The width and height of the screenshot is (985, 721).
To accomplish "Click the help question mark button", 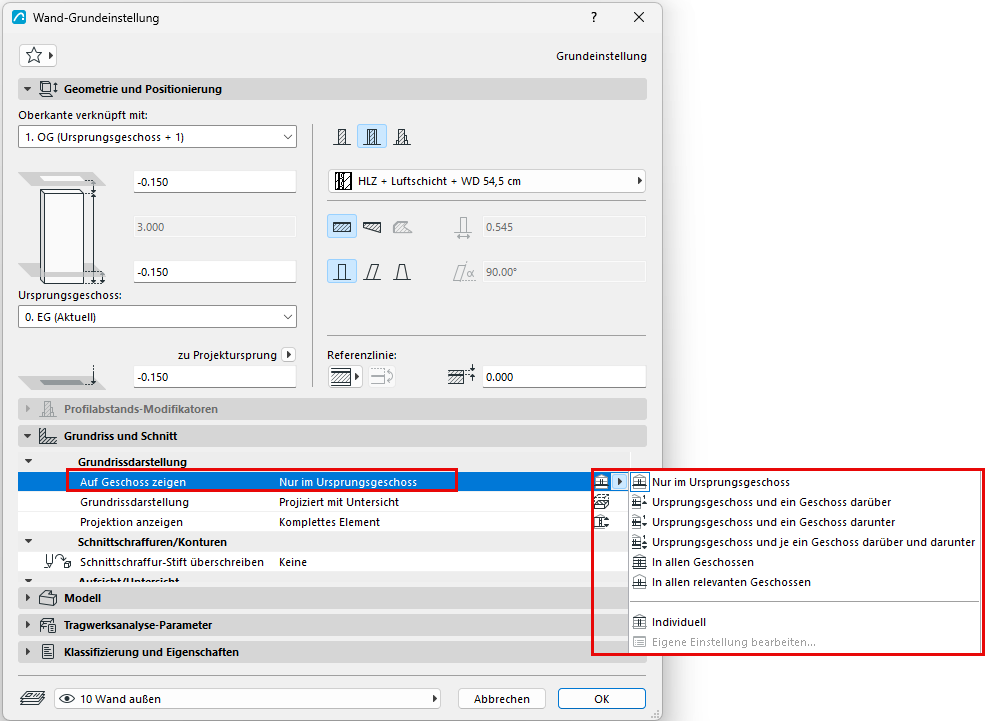I will 594,18.
